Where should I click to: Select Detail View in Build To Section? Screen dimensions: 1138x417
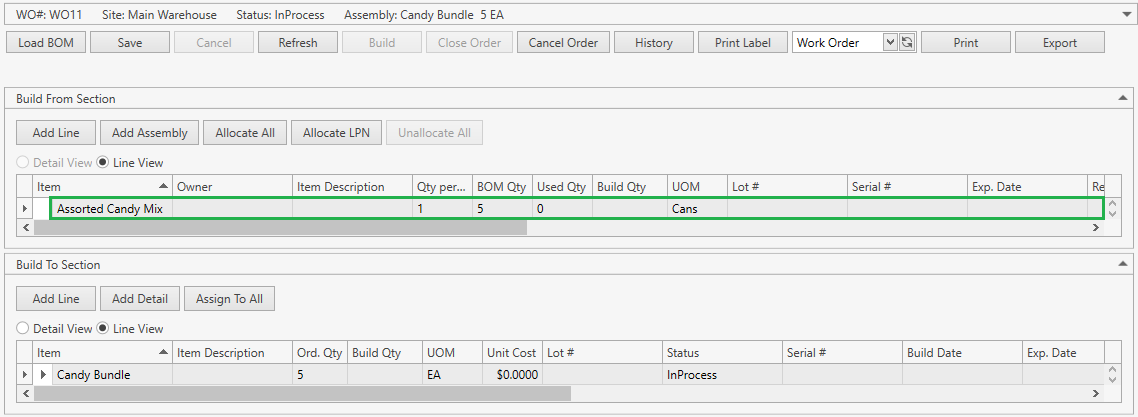coord(23,329)
